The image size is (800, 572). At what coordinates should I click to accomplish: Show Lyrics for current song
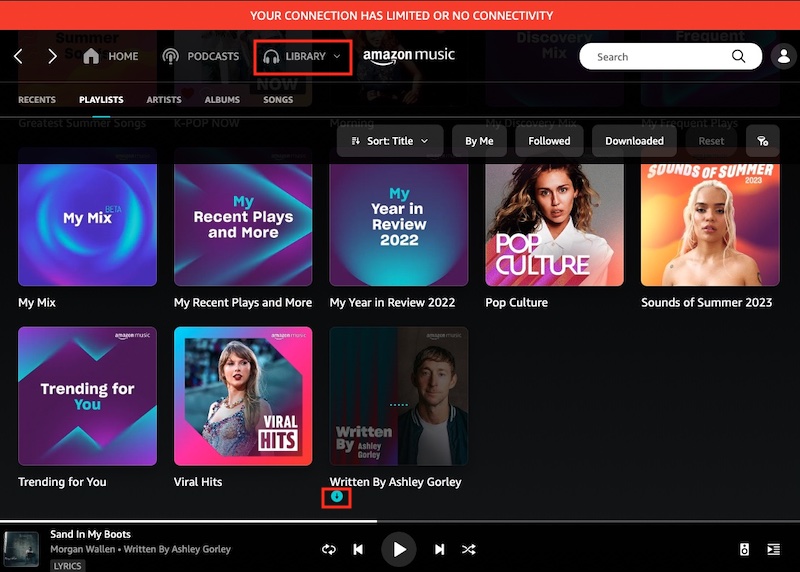pyautogui.click(x=67, y=565)
